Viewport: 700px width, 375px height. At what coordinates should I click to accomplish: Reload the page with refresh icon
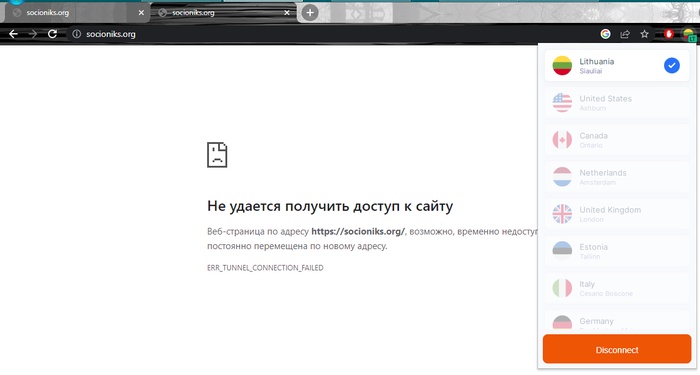click(52, 34)
